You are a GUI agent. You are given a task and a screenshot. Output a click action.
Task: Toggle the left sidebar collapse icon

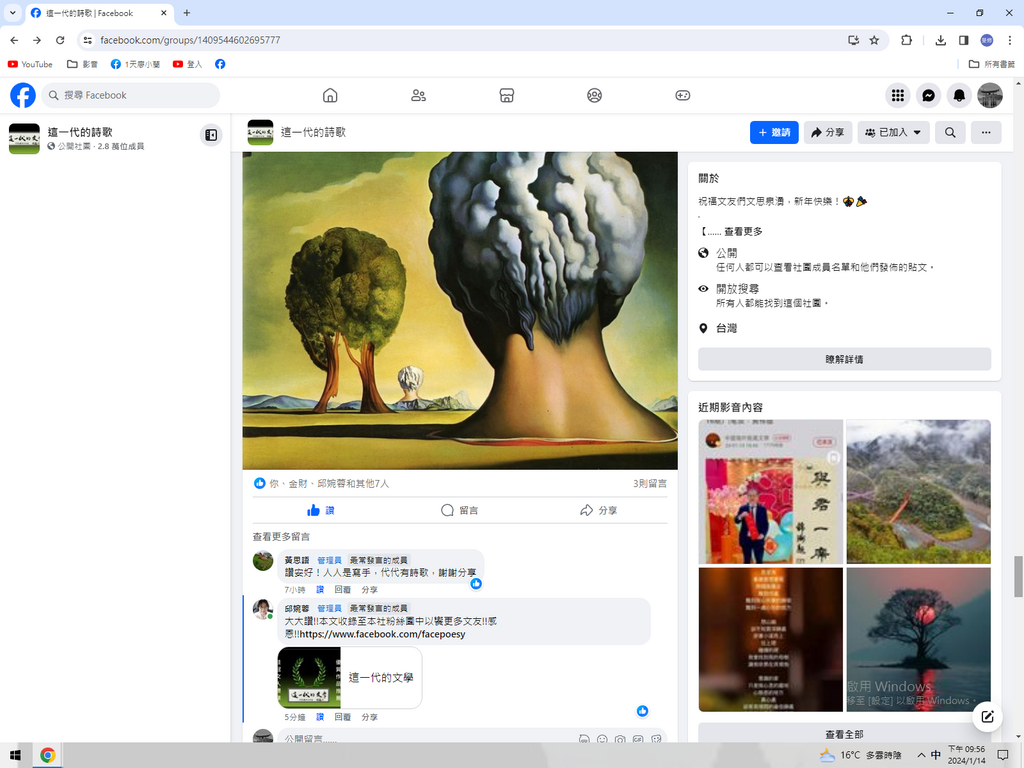pyautogui.click(x=211, y=134)
